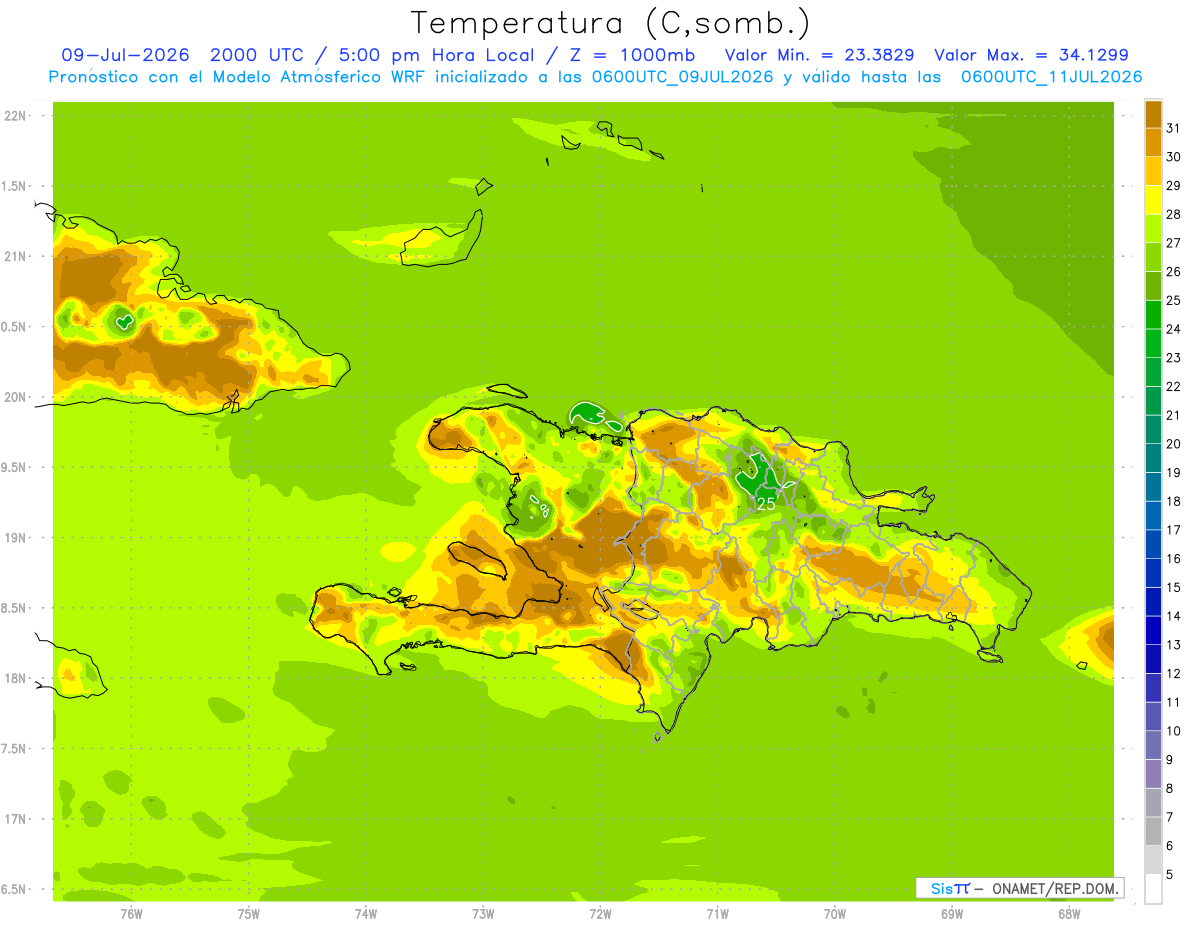
Task: Click the "75W" longitude axis label
Action: click(248, 913)
